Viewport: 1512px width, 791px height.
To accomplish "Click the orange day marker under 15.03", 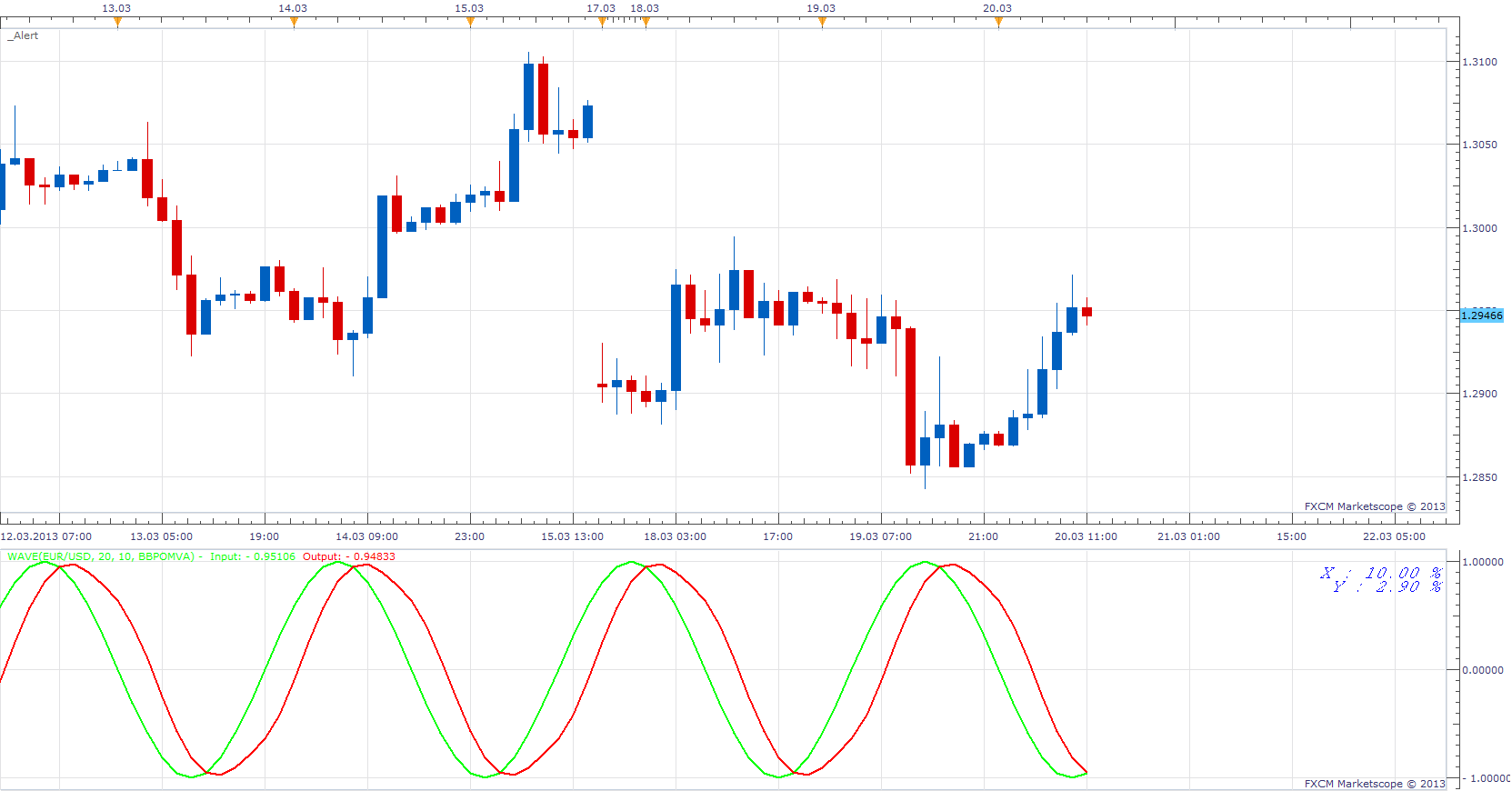I will coord(470,23).
